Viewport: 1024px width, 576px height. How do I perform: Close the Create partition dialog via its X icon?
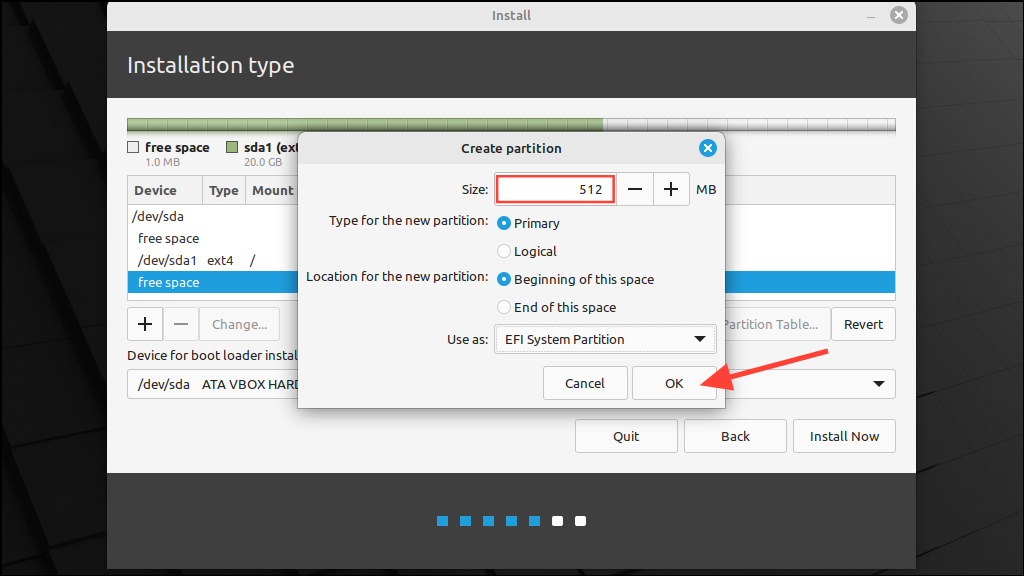pyautogui.click(x=707, y=147)
